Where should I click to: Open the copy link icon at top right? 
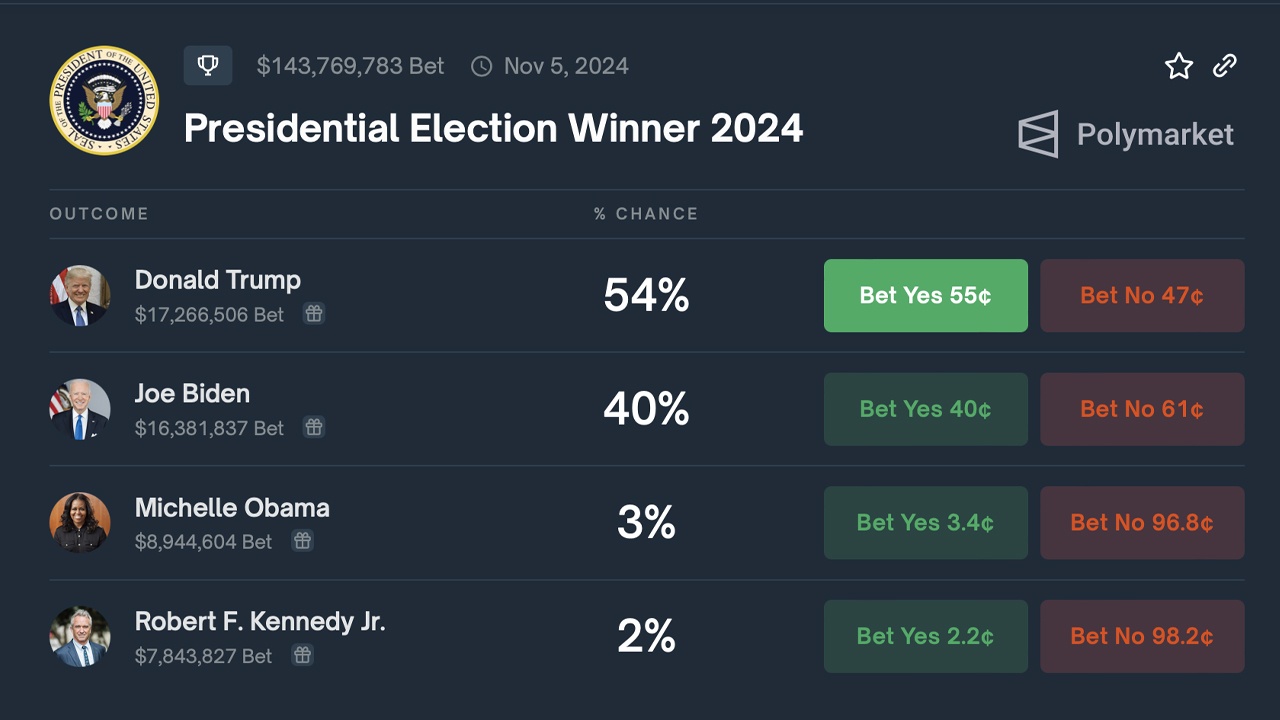point(1224,65)
